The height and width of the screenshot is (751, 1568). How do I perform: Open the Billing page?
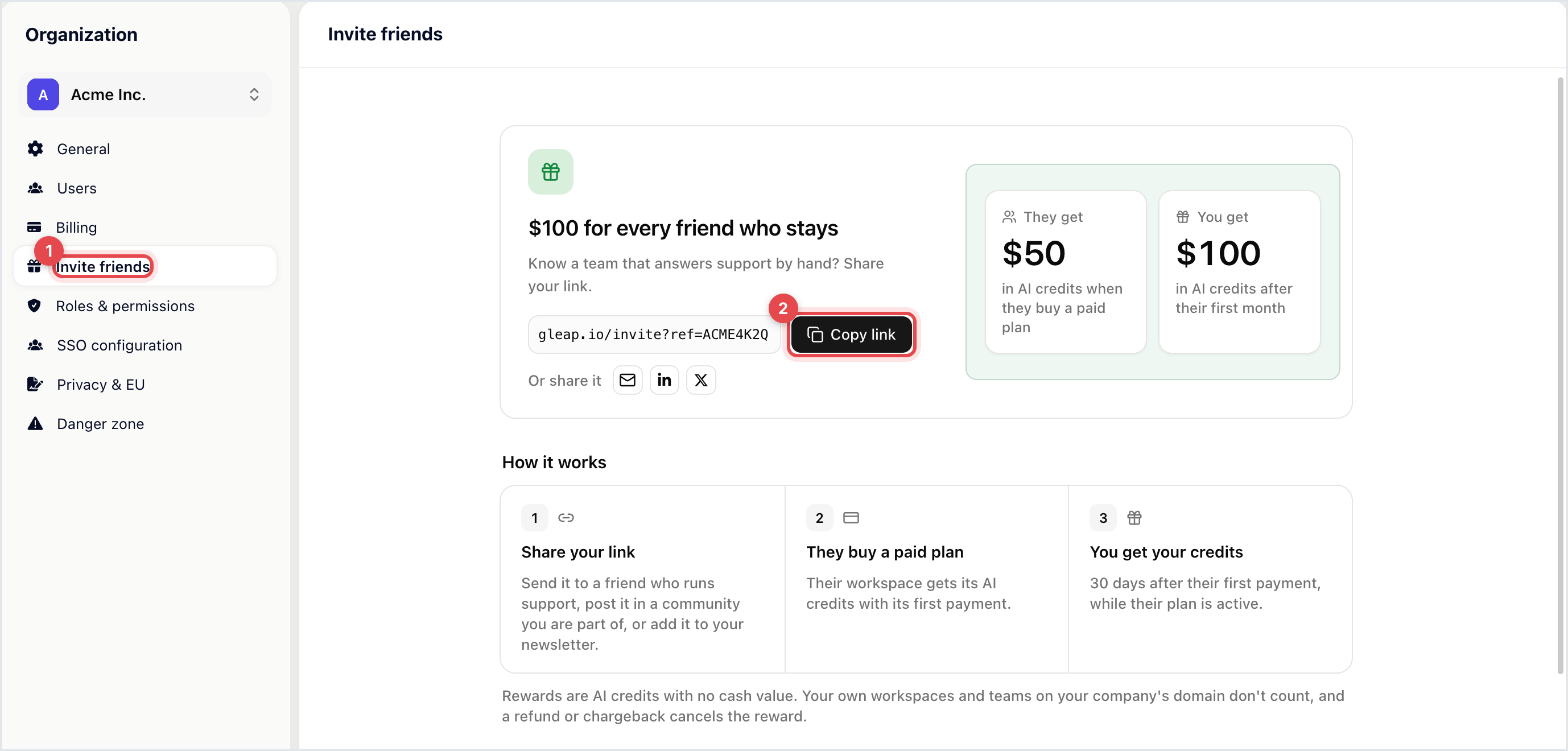145,227
